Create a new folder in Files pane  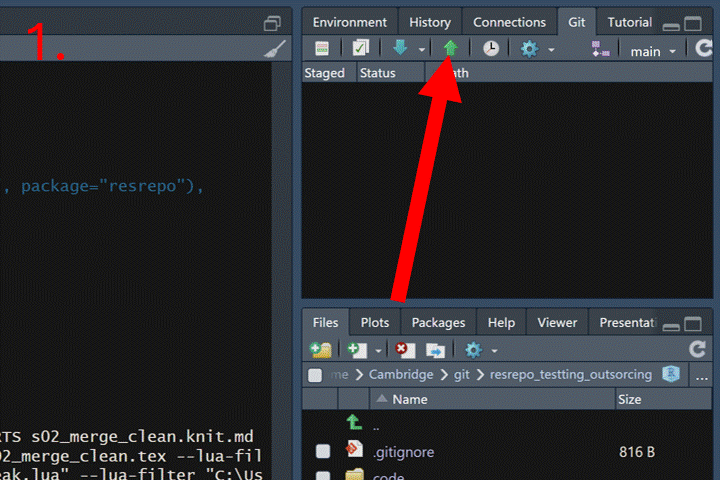321,350
